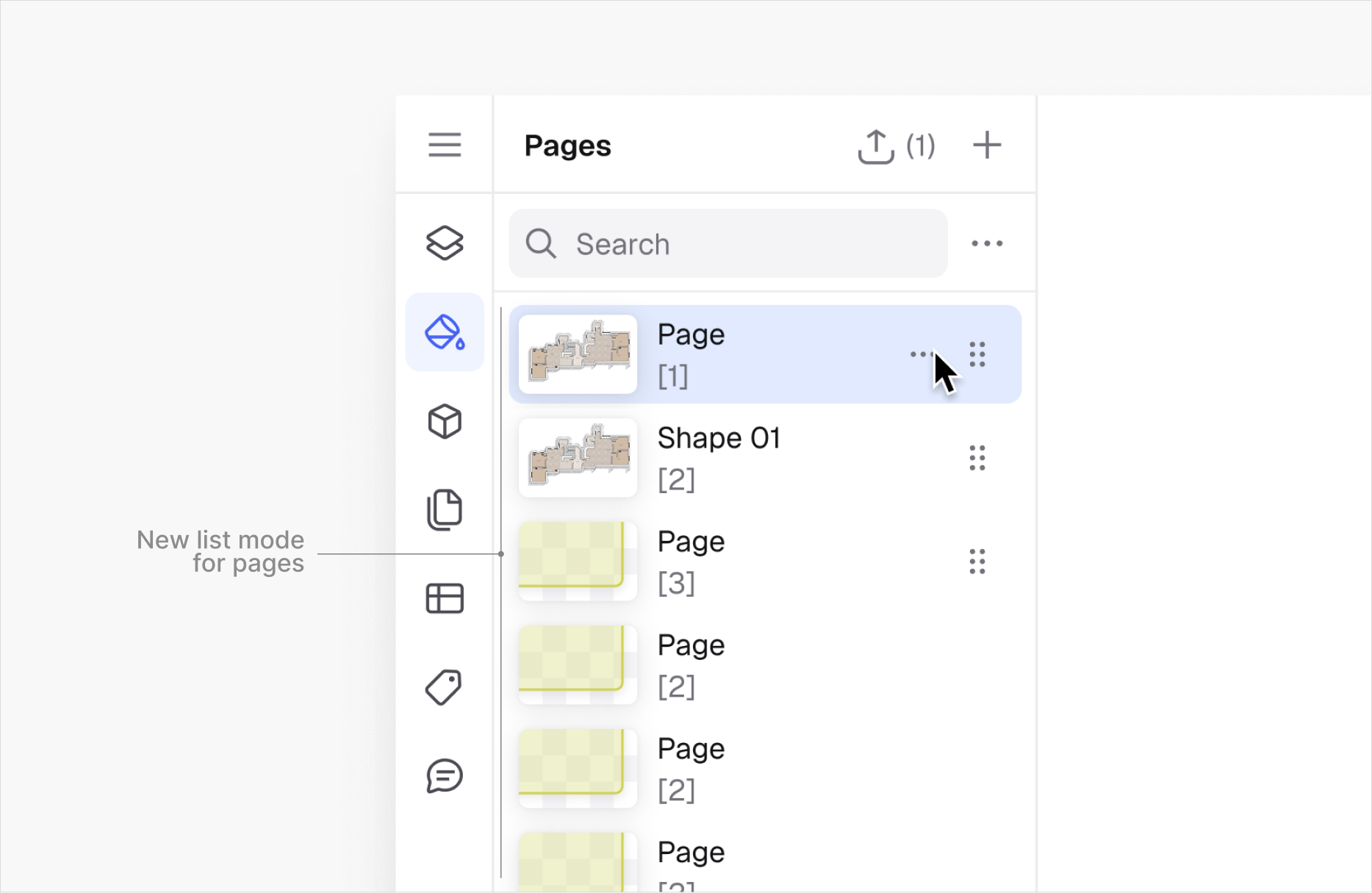
Task: Open the hamburger menu icon
Action: point(445,145)
